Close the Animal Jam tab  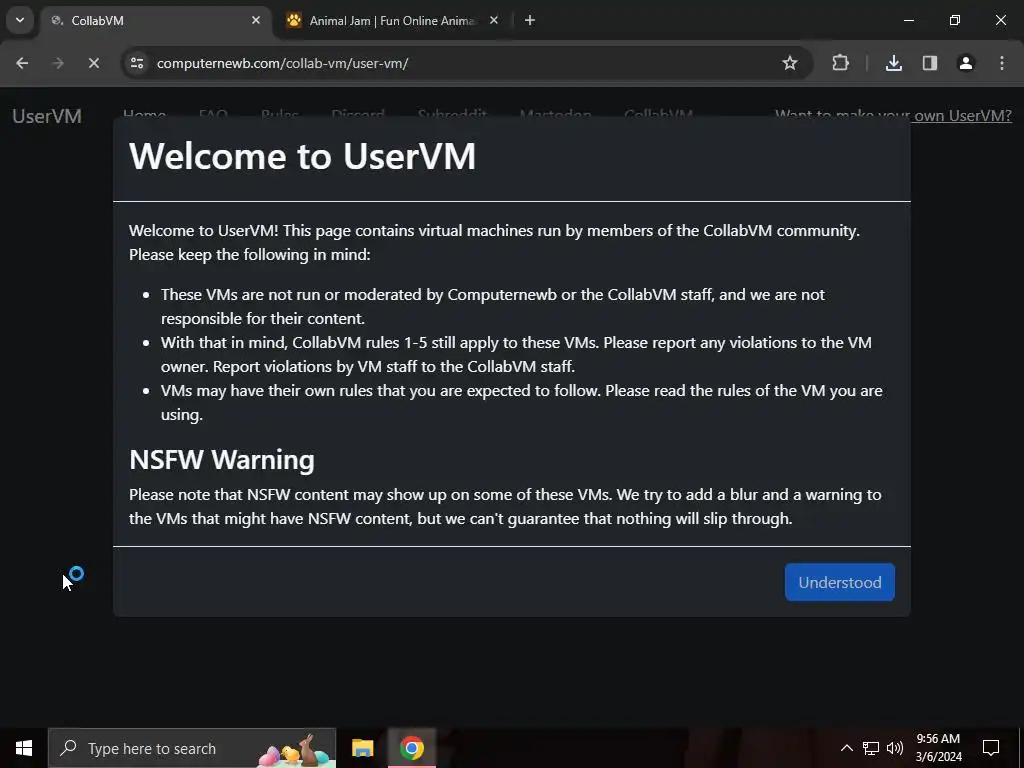(x=494, y=20)
